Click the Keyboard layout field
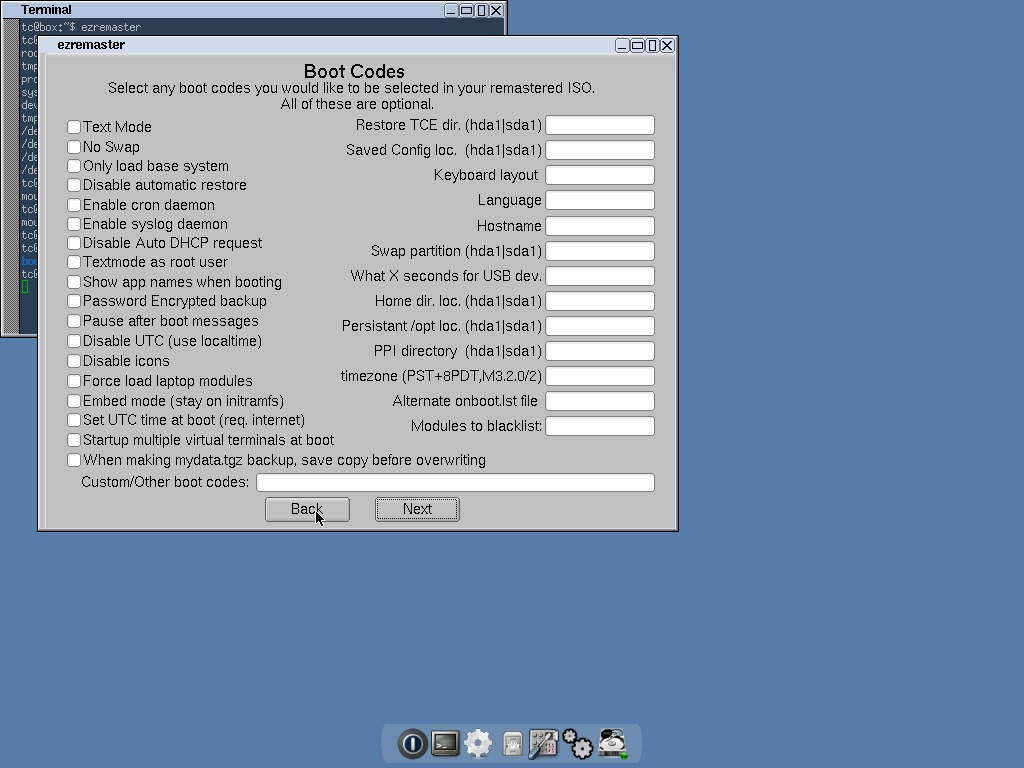Image resolution: width=1024 pixels, height=768 pixels. [x=600, y=175]
